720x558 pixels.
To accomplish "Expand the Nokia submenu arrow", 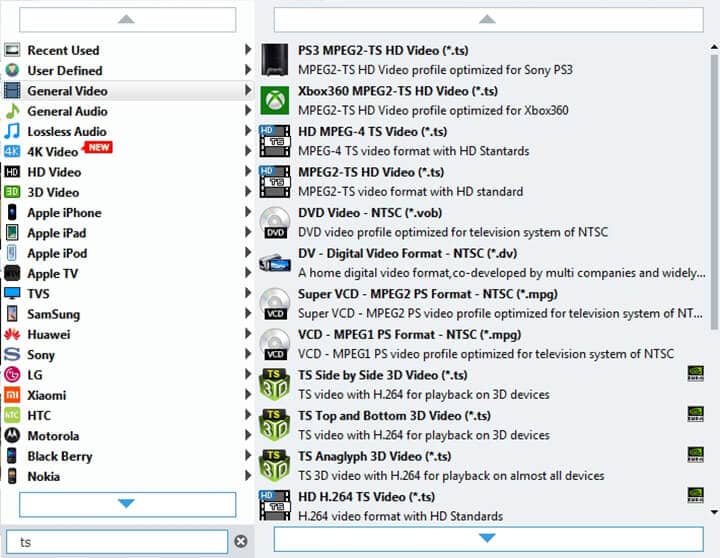I will pos(248,475).
